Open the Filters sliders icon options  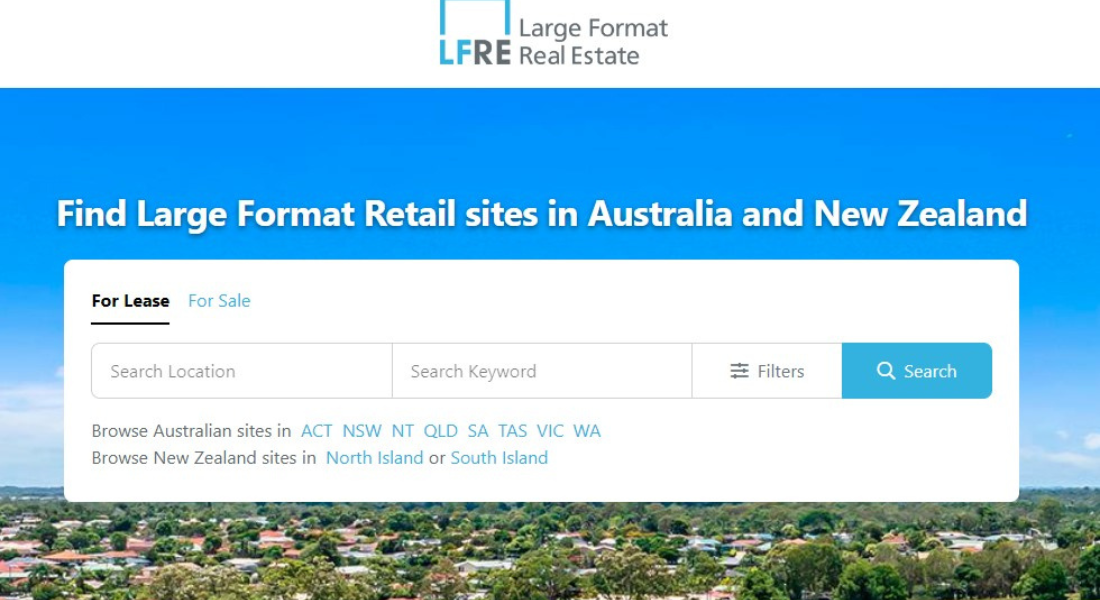click(739, 371)
